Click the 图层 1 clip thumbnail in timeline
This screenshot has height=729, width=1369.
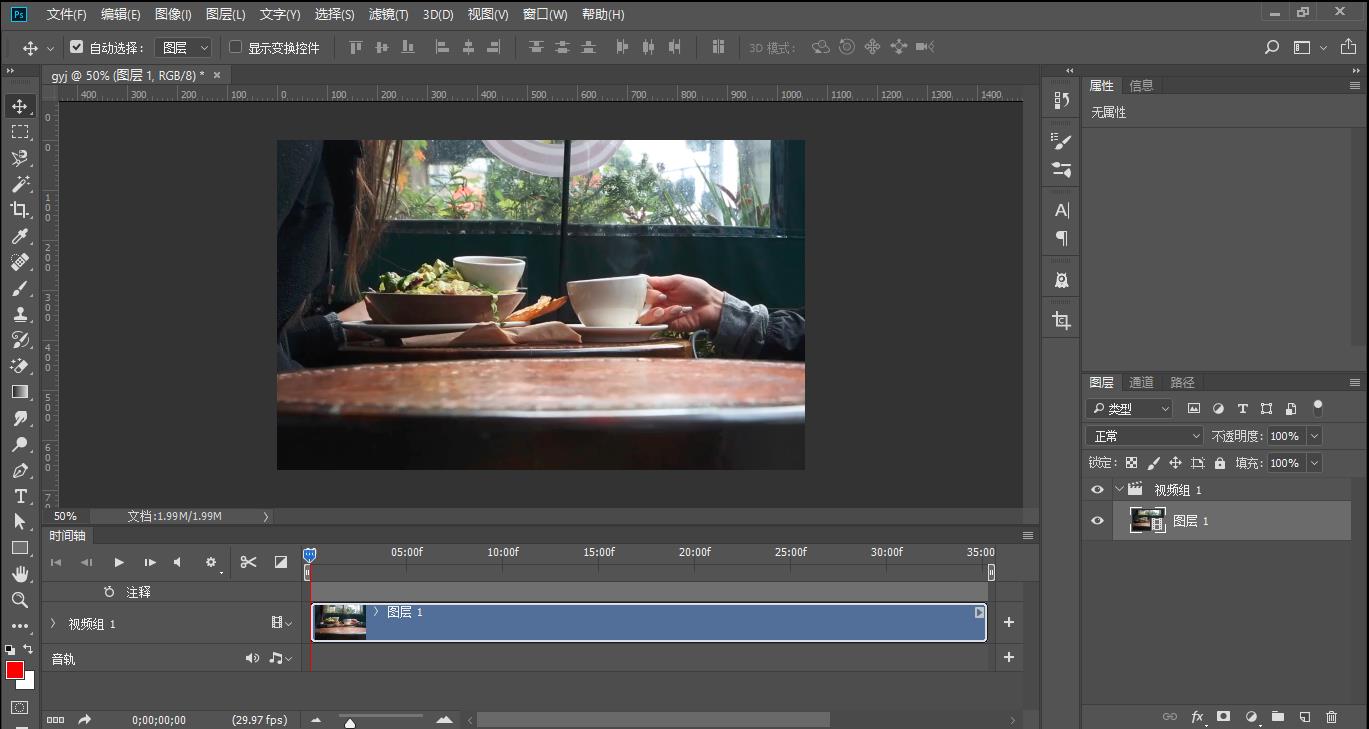[340, 622]
